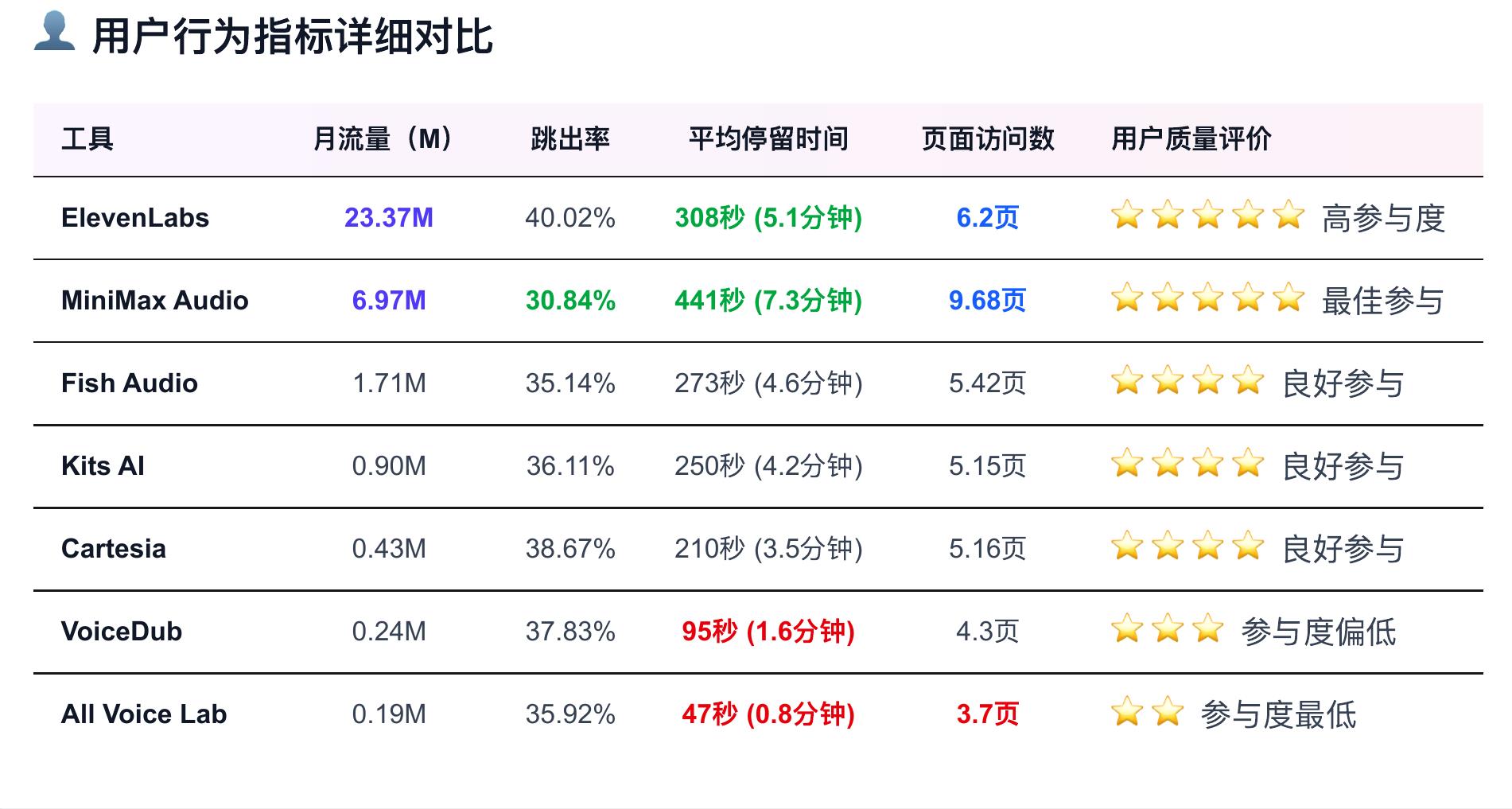This screenshot has height=809, width=1512.
Task: Click 良好参与 in the Kits AI row
Action: click(1343, 467)
